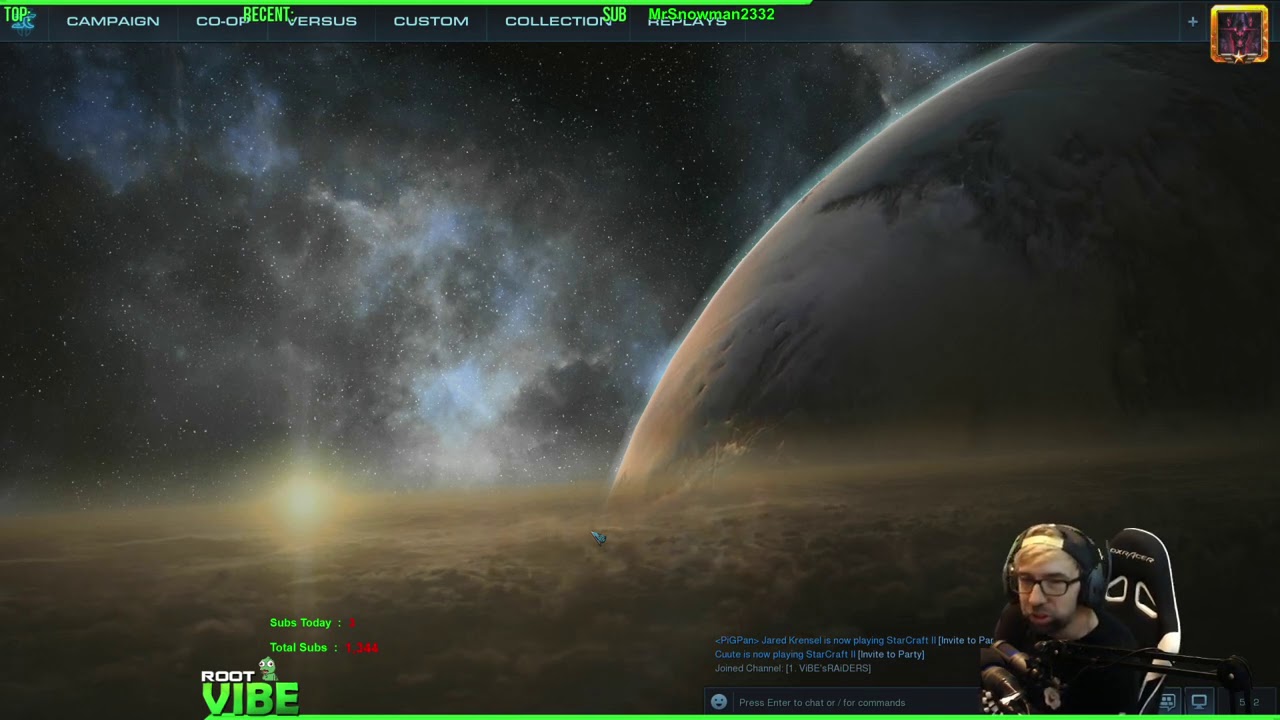Click the Cuute player name in chat
The height and width of the screenshot is (720, 1280).
[728, 654]
